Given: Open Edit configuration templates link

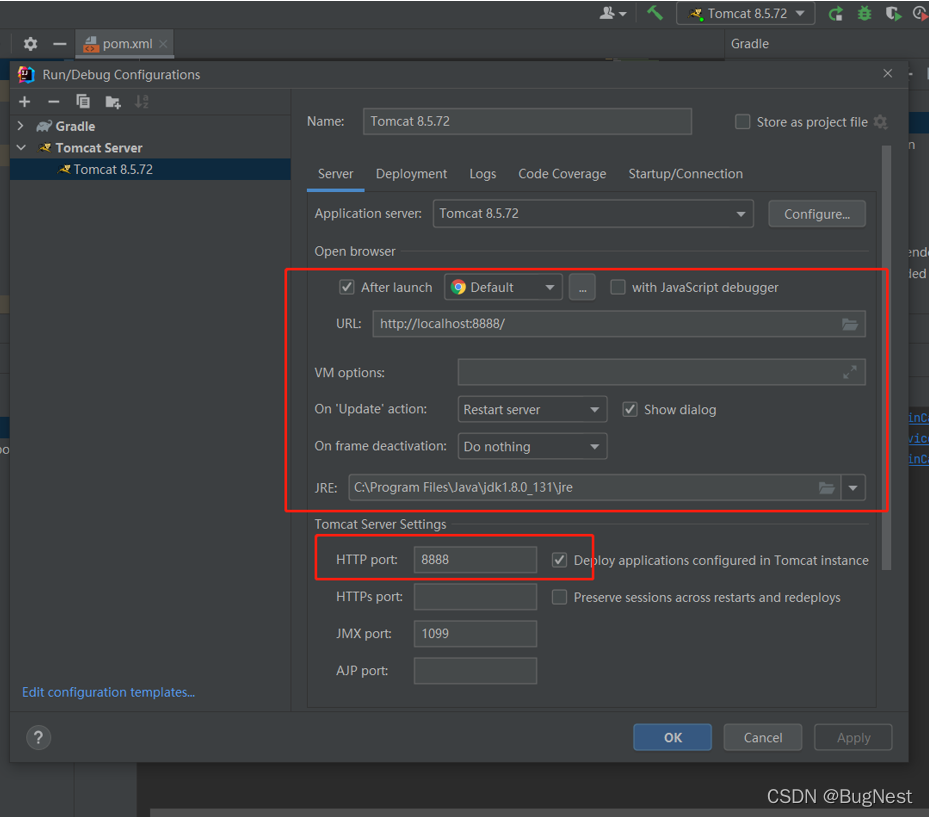Looking at the screenshot, I should tap(108, 692).
